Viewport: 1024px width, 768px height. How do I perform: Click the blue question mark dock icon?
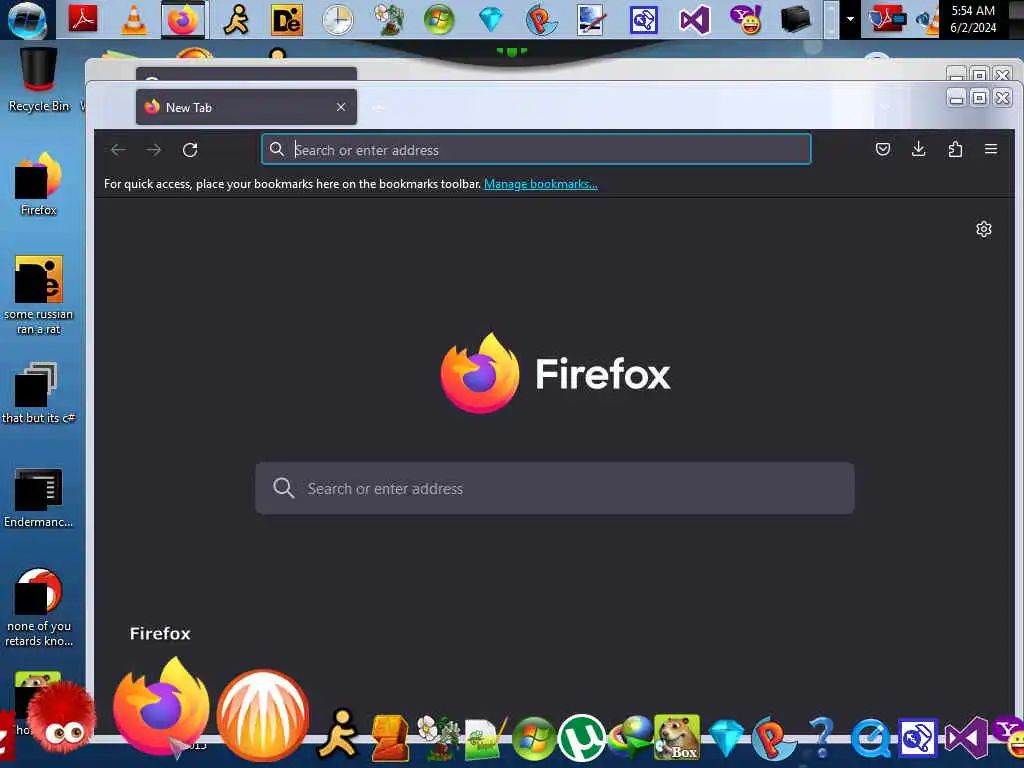[822, 738]
